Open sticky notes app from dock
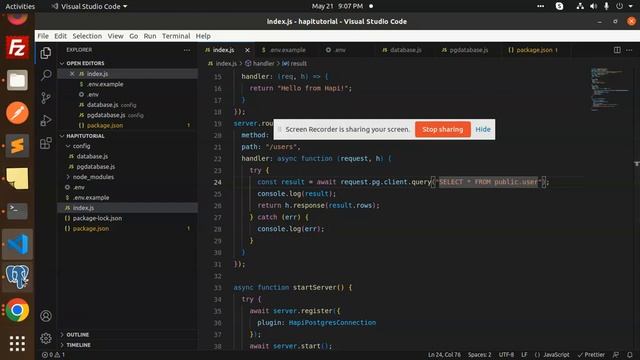 click(17, 178)
